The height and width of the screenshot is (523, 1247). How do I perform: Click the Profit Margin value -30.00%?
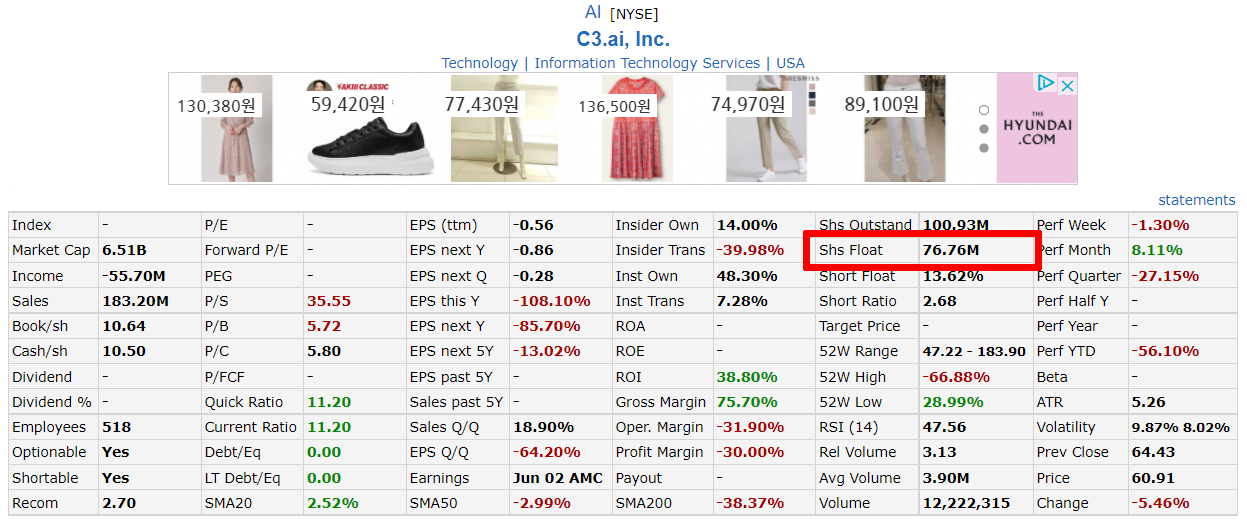coord(751,452)
